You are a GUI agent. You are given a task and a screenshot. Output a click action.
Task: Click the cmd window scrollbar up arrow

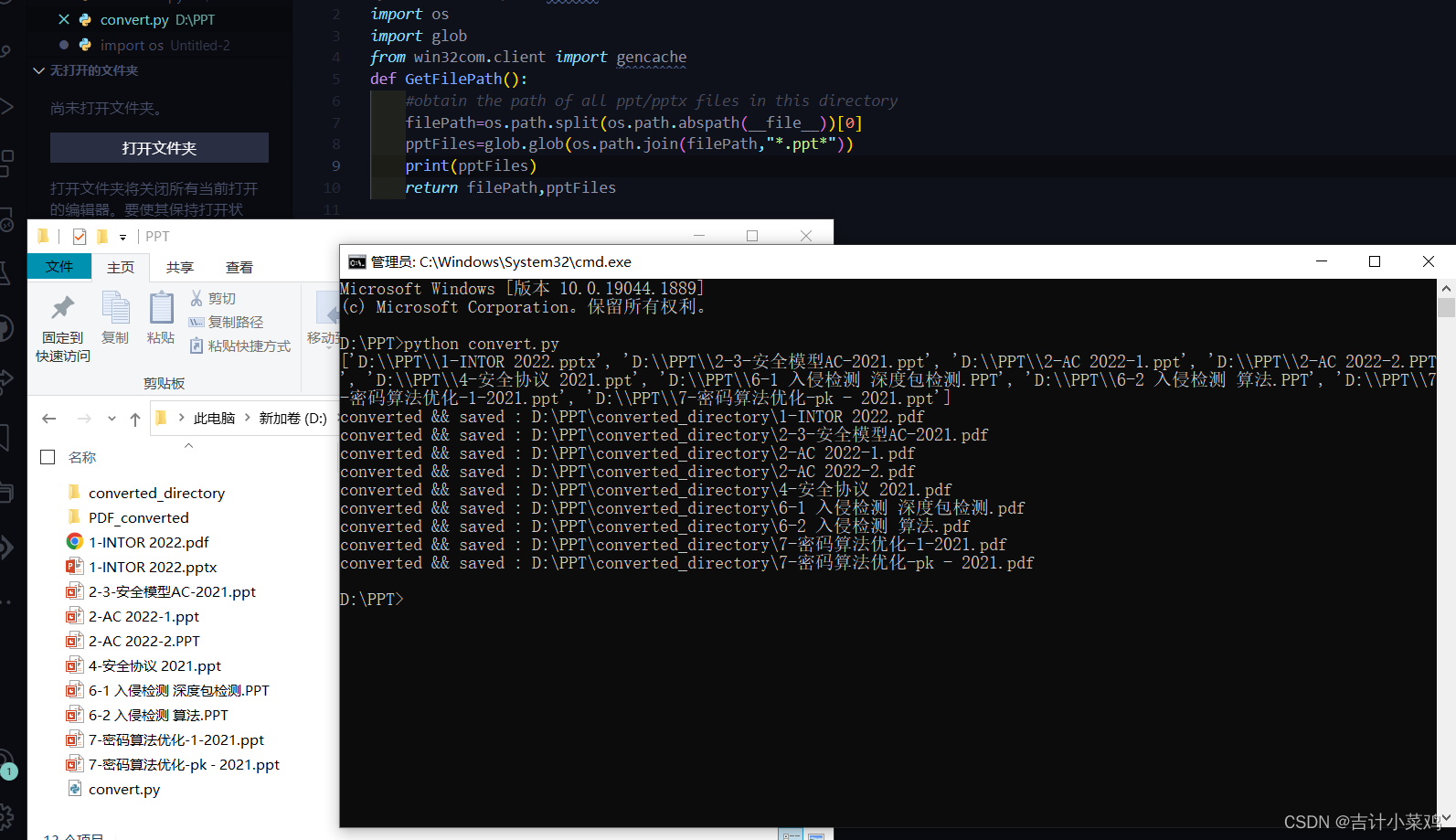[1446, 288]
